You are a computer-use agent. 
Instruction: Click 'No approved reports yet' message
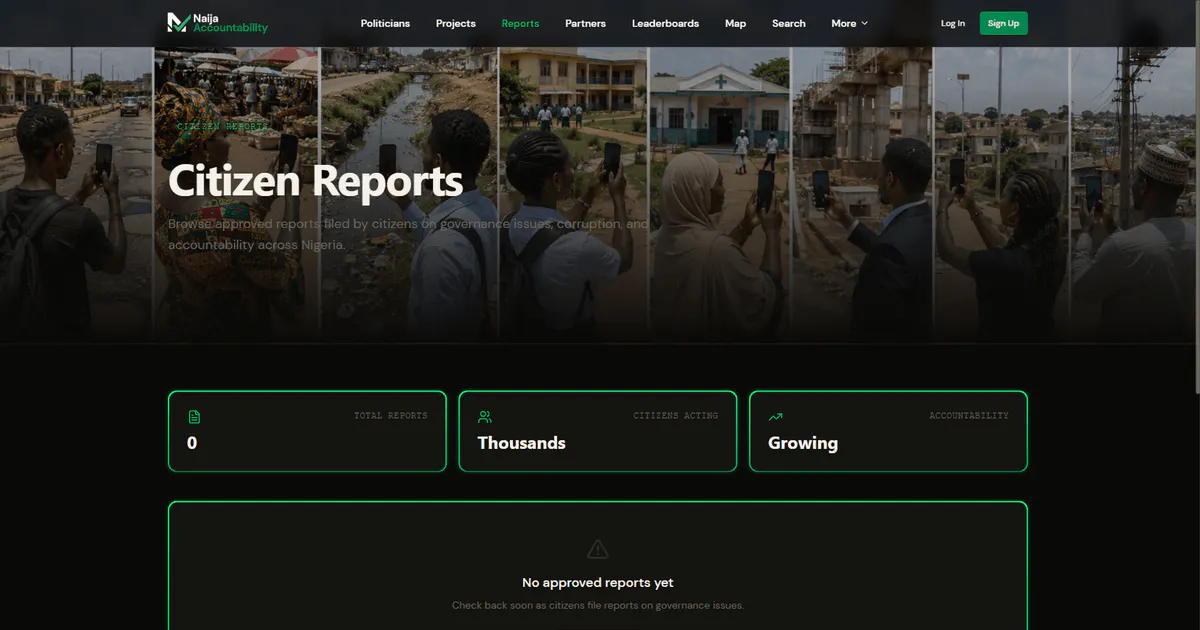click(597, 583)
